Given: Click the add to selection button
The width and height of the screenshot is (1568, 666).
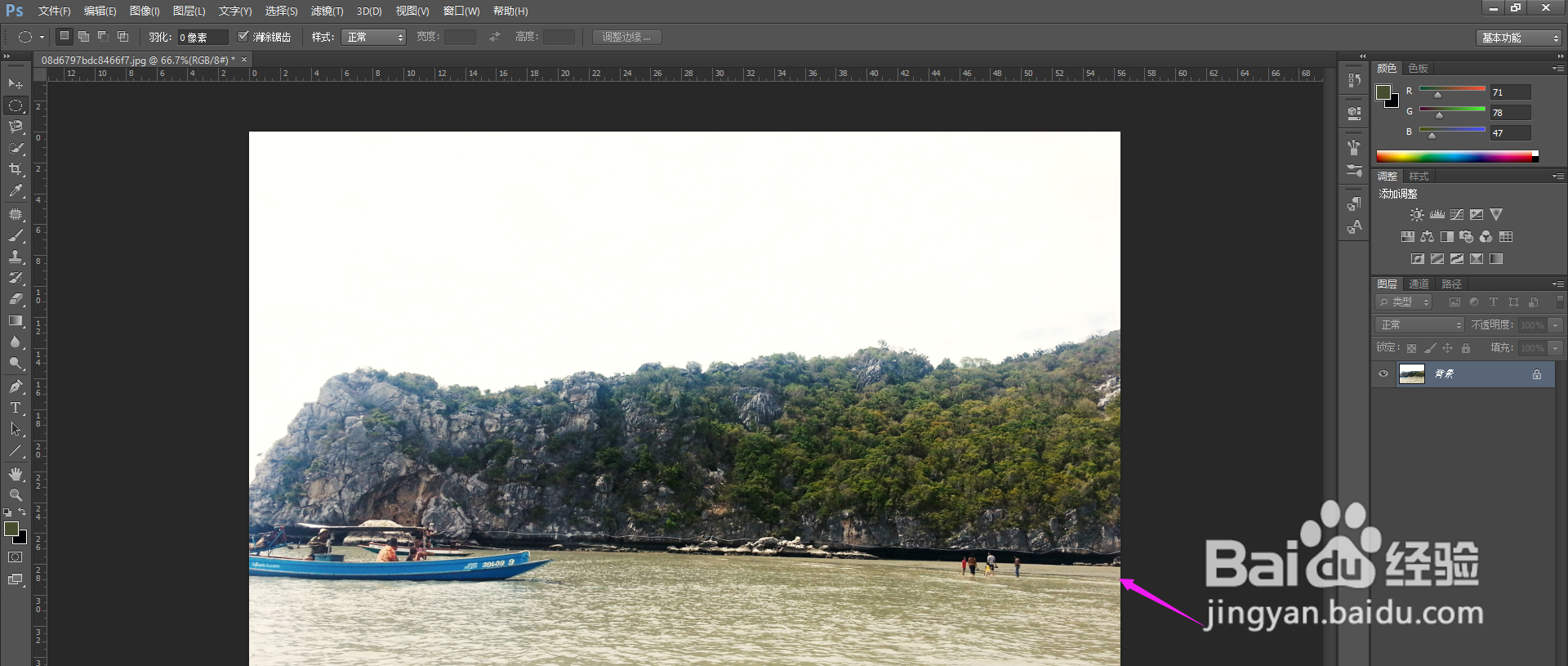Looking at the screenshot, I should point(83,37).
